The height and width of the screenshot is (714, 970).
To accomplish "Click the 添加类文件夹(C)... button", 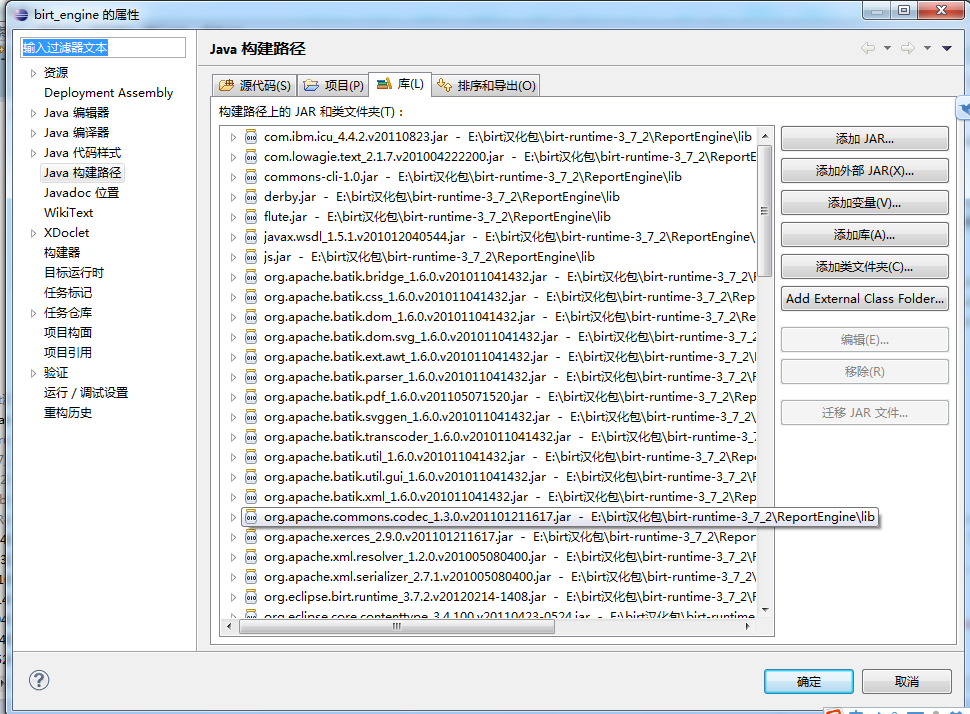I will click(x=864, y=267).
